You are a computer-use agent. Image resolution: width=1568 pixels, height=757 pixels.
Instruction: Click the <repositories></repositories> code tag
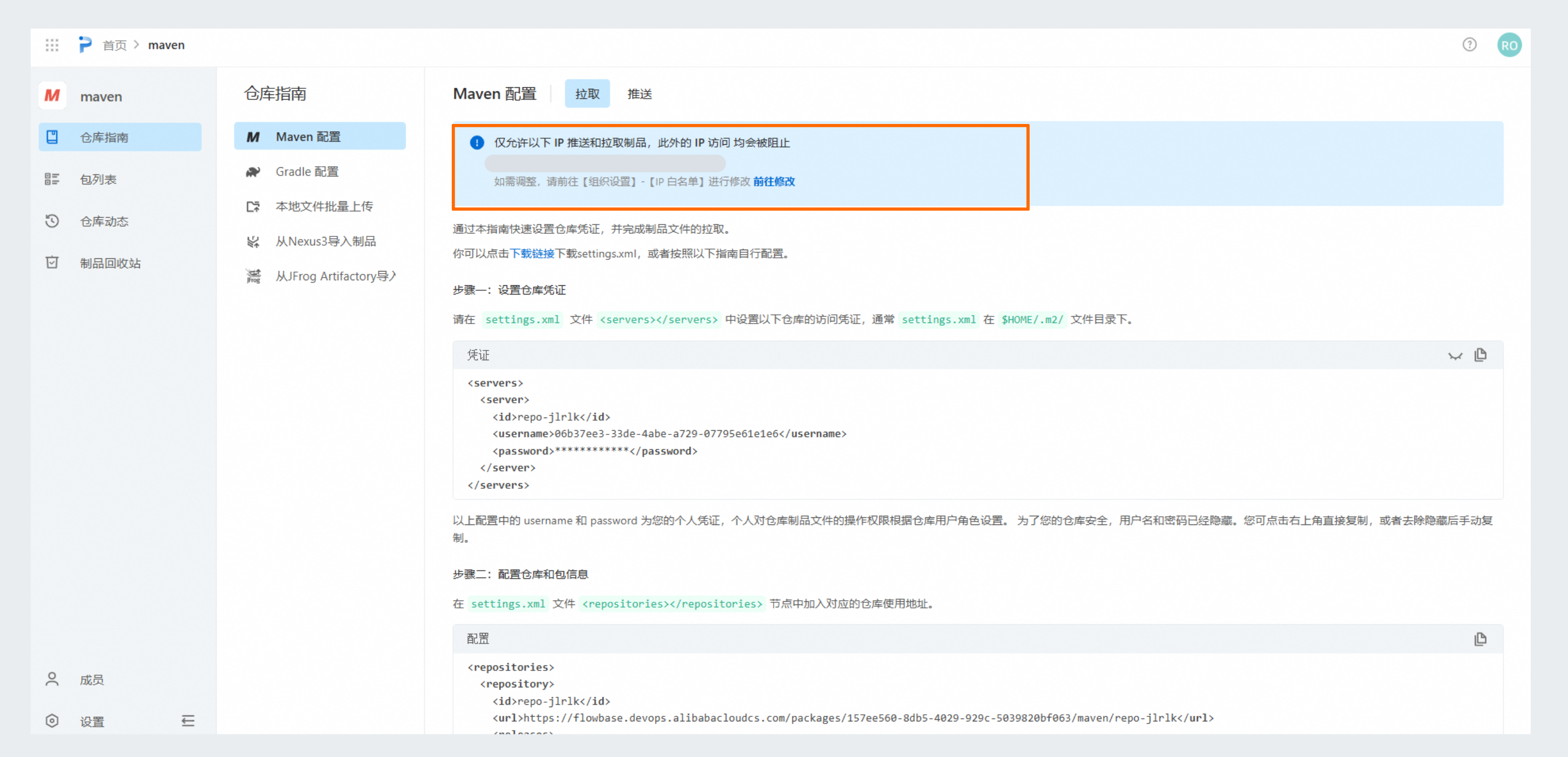click(x=672, y=604)
